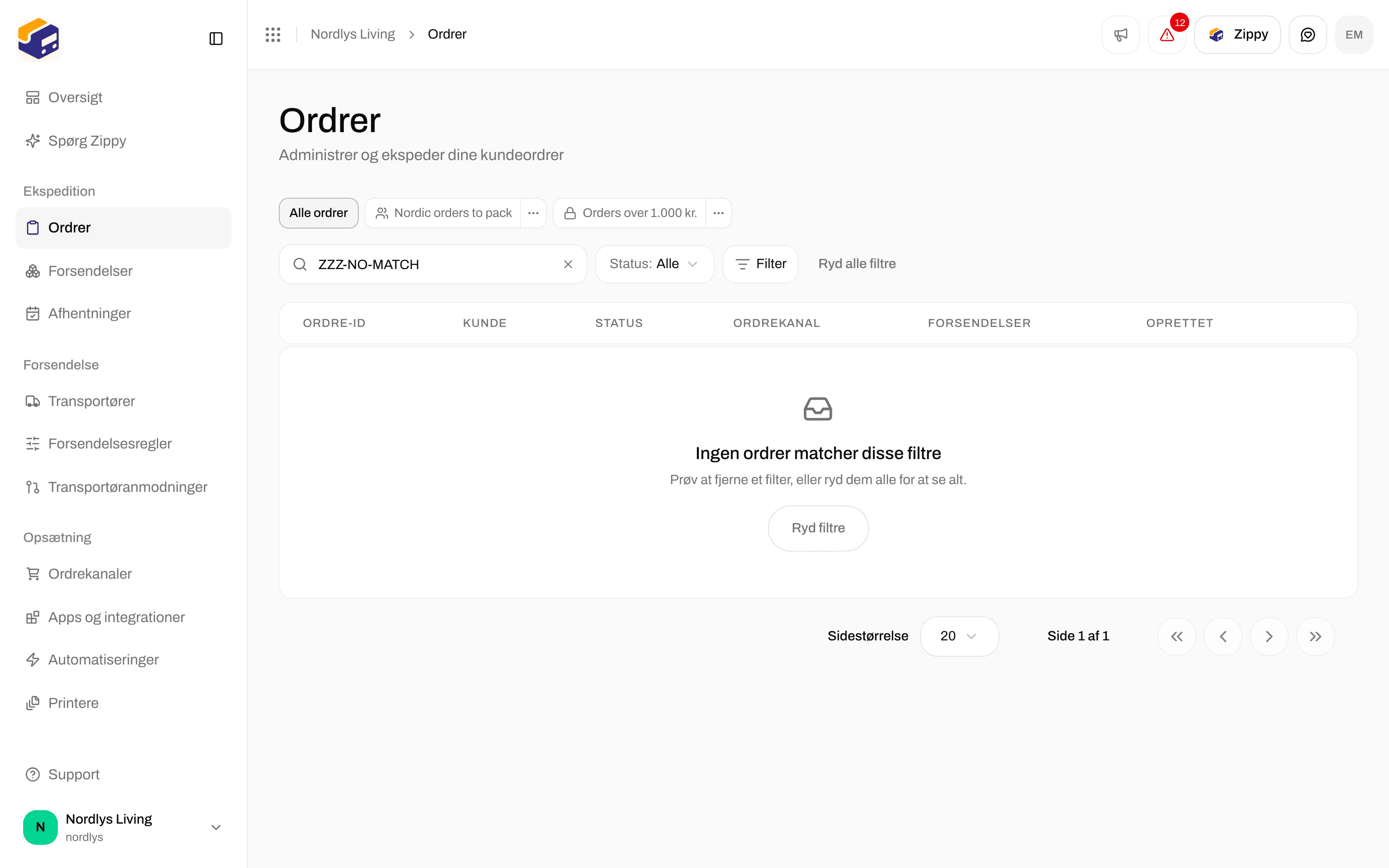Screen dimensions: 1389x868
Task: Open Forsendelser in the sidebar
Action: tap(123, 271)
